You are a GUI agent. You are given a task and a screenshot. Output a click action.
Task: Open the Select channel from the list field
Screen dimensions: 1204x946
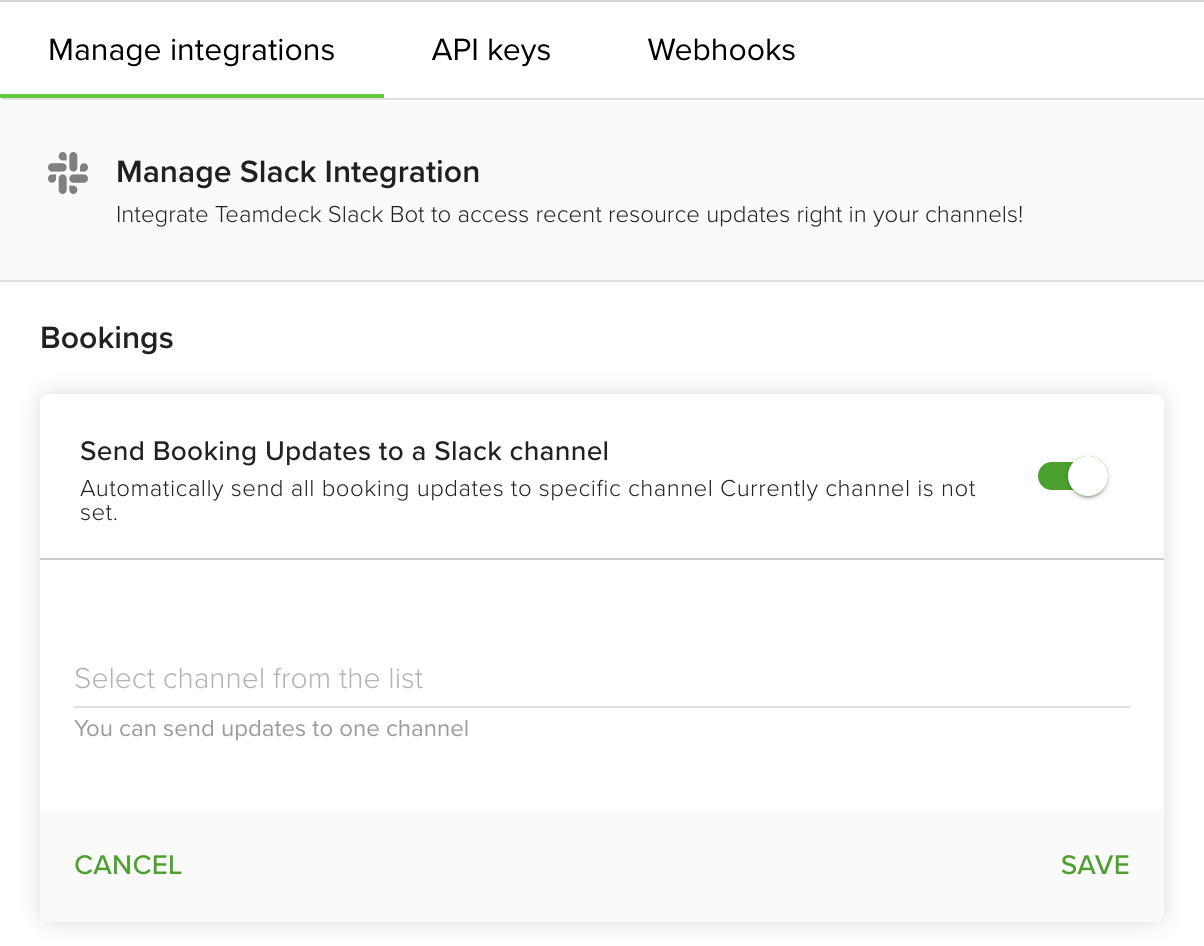click(x=602, y=680)
